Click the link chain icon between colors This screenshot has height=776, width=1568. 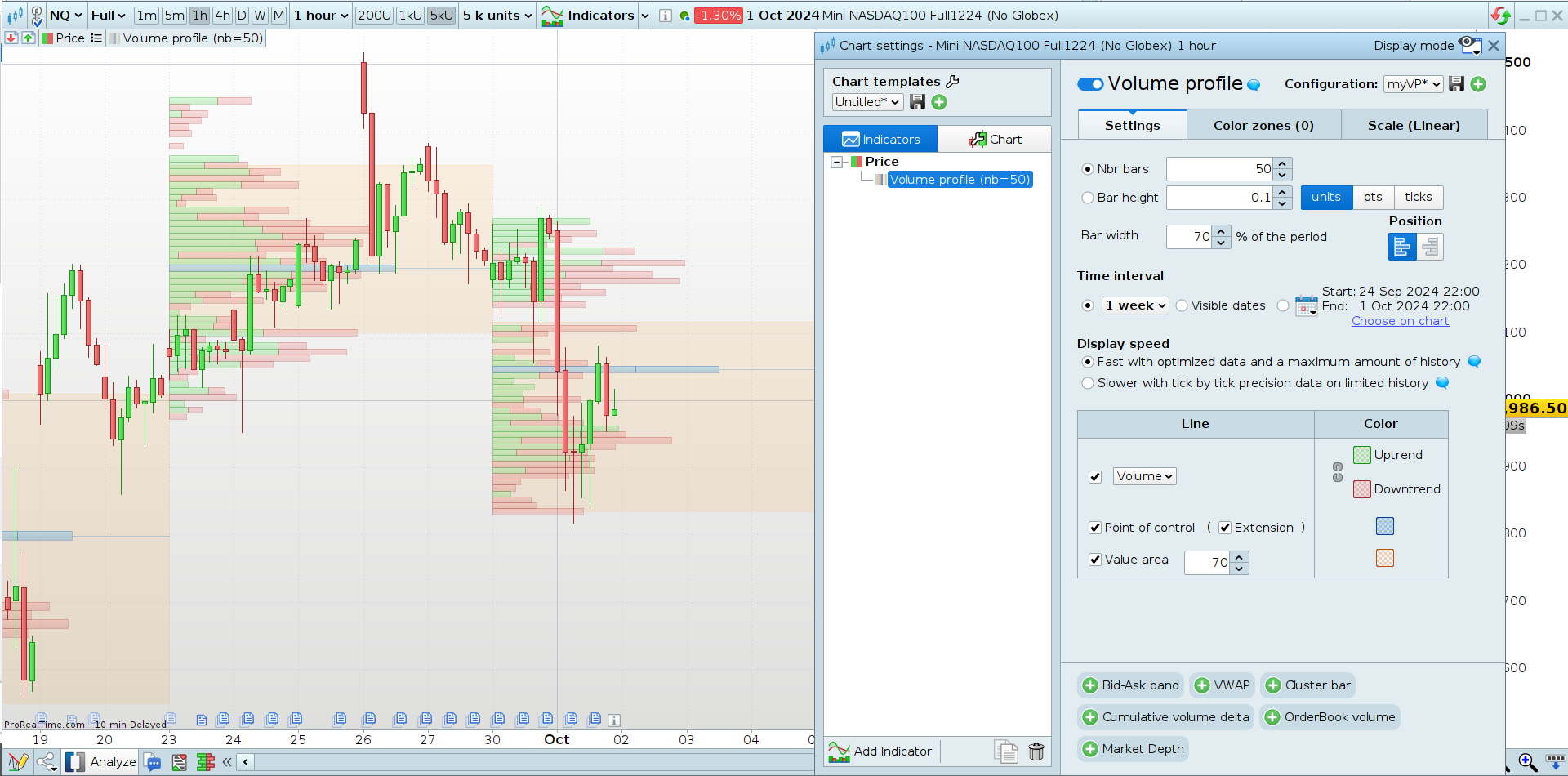pos(1338,472)
